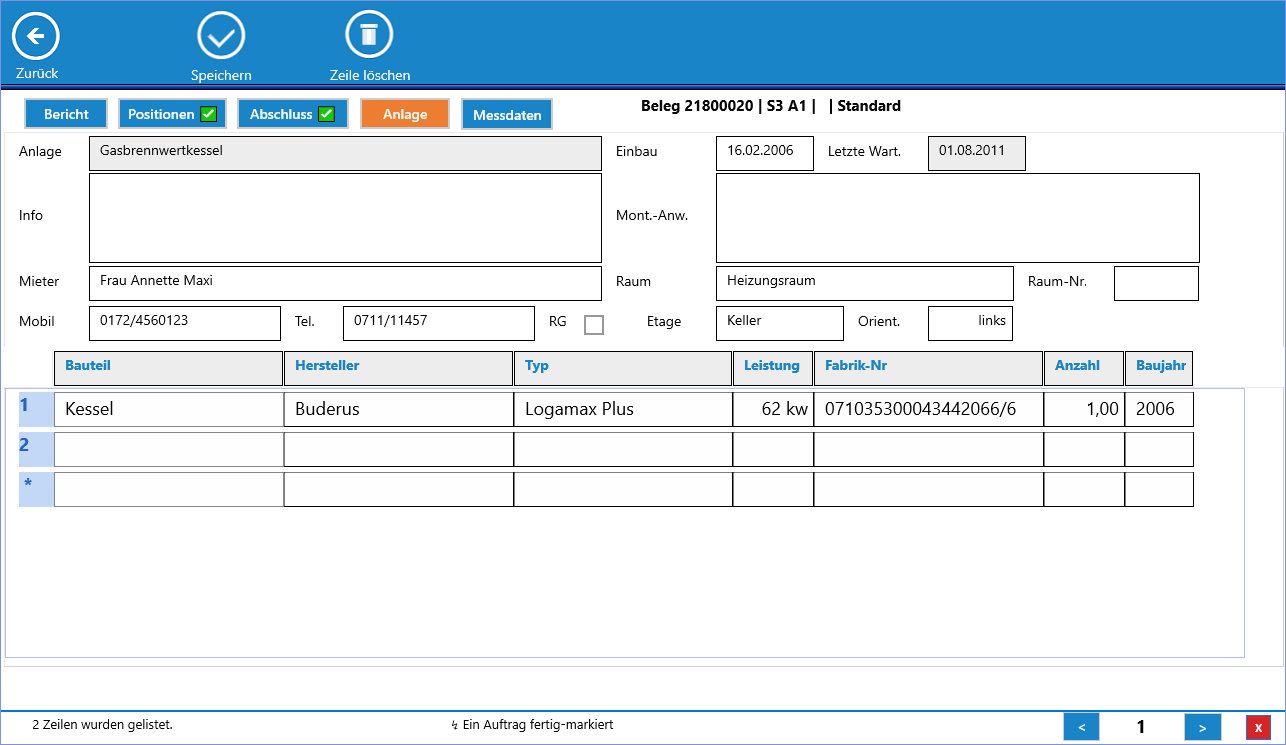Screen dimensions: 1286x745
Task: Click into the Mieter name field
Action: 345,283
